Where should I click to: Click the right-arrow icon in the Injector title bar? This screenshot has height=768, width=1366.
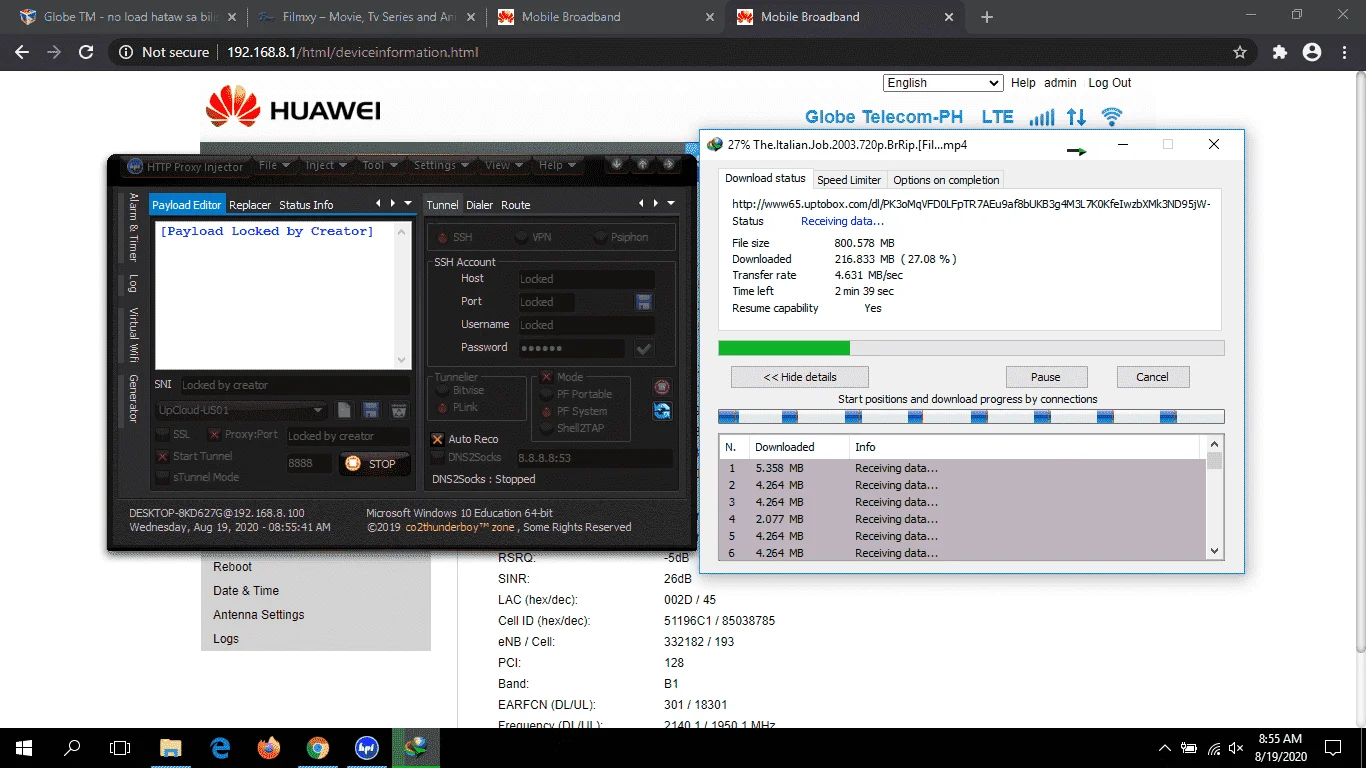tap(669, 165)
